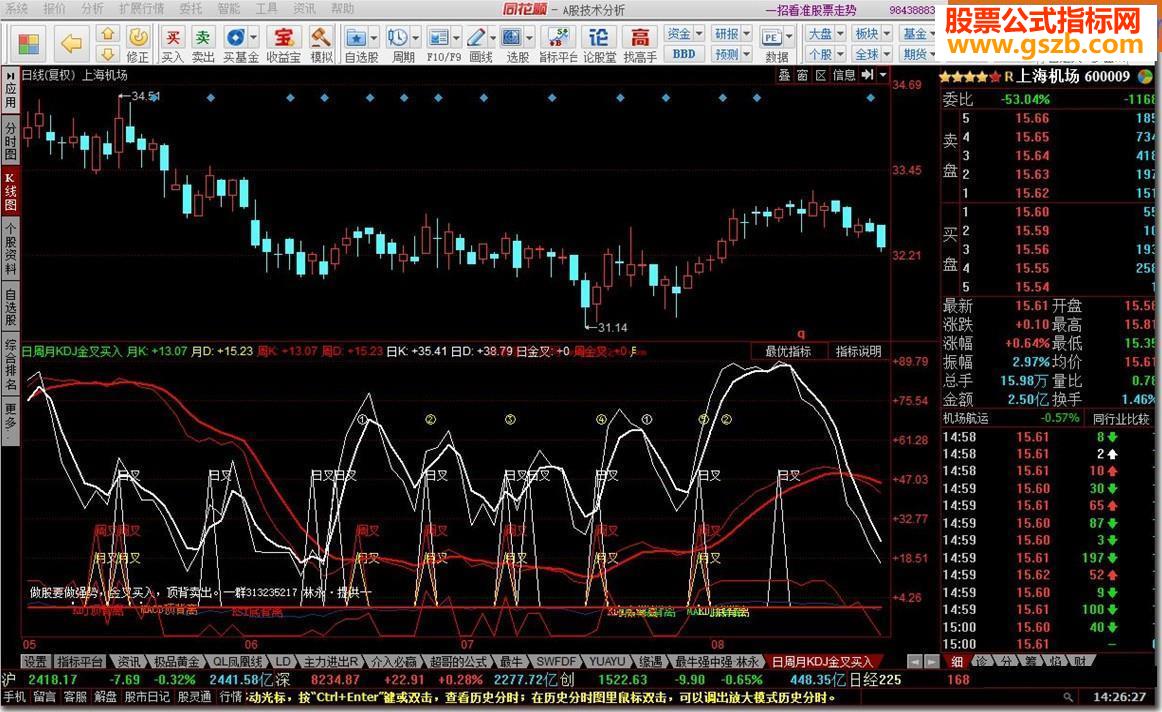
Task: Open 一招看准股票走势 banner link
Action: (x=811, y=10)
